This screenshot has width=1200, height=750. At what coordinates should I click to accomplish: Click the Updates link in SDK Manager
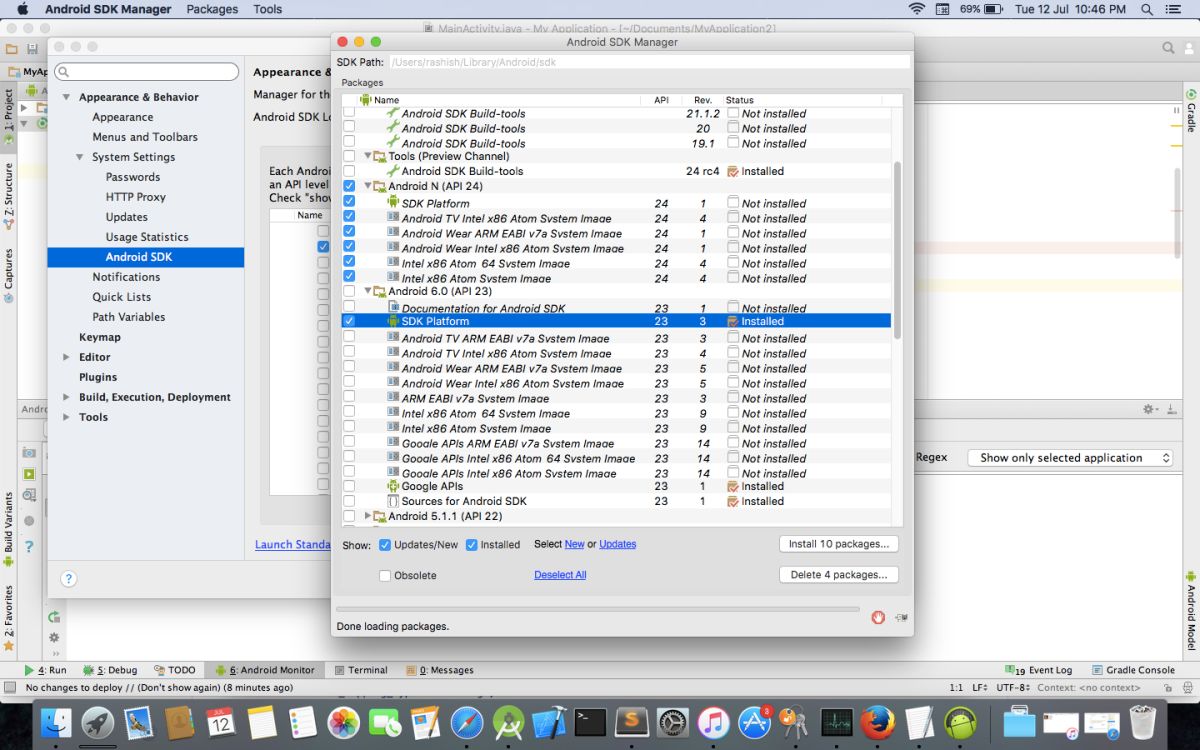tap(617, 544)
